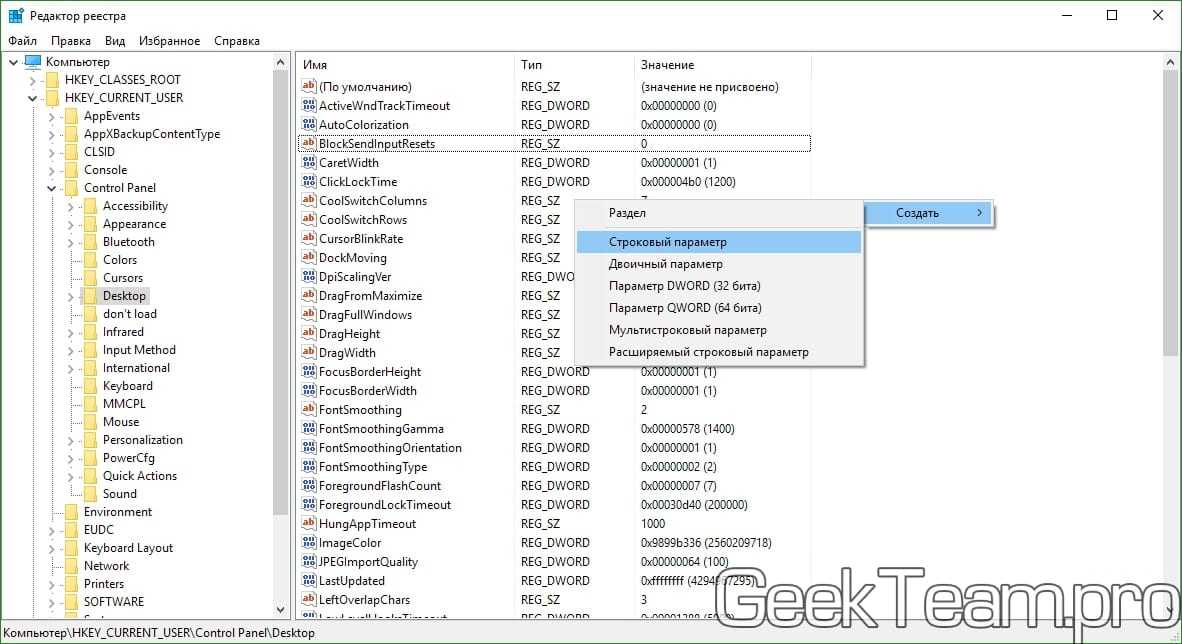Click the Создать context menu item
Image resolution: width=1182 pixels, height=644 pixels.
point(928,213)
